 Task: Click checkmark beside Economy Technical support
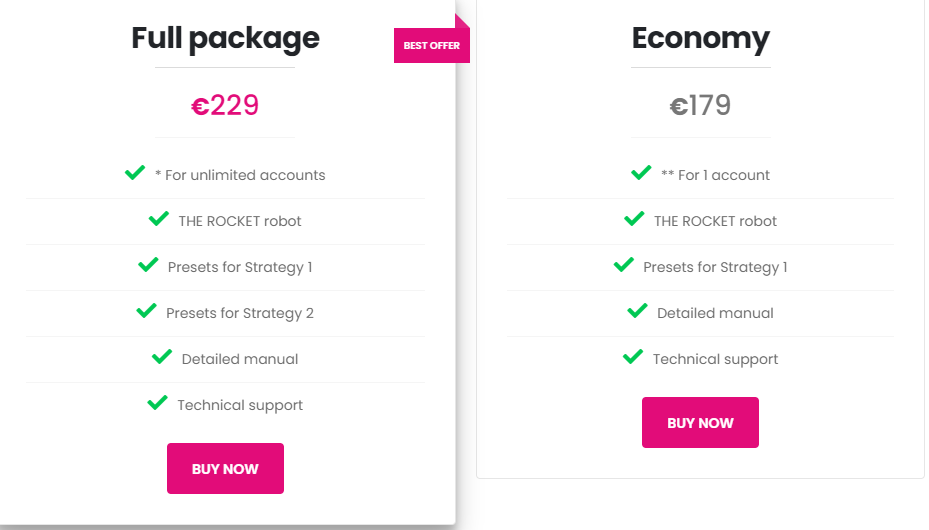click(x=632, y=357)
